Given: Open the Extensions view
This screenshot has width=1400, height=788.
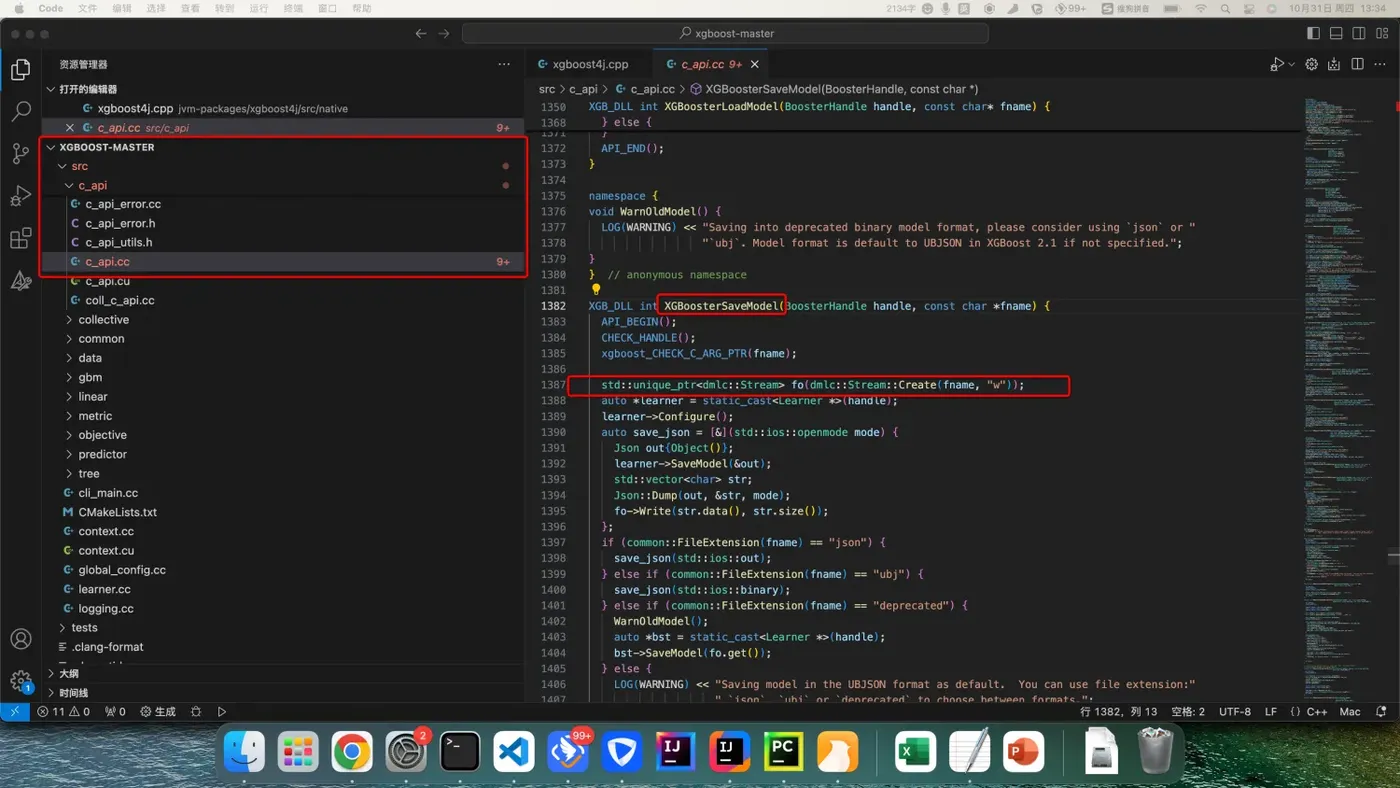Looking at the screenshot, I should pyautogui.click(x=21, y=238).
